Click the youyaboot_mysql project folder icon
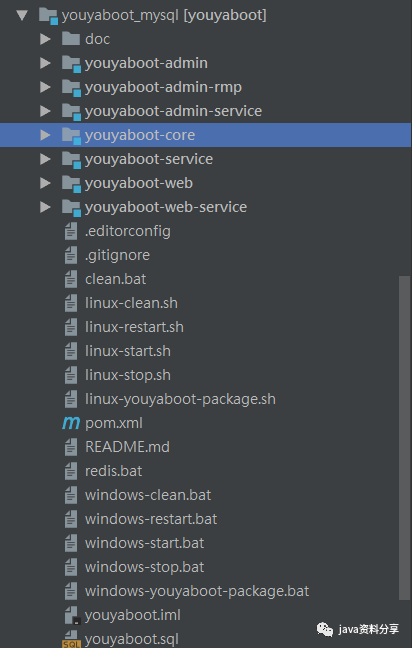 48,17
